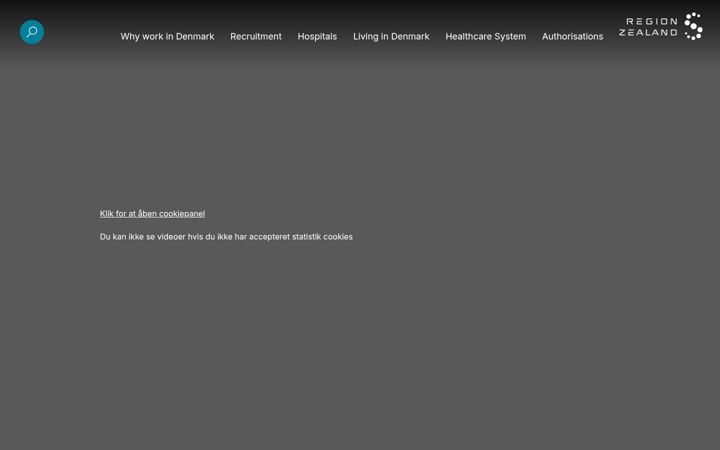Image resolution: width=720 pixels, height=450 pixels.
Task: Open Living in Denmark menu
Action: (391, 37)
